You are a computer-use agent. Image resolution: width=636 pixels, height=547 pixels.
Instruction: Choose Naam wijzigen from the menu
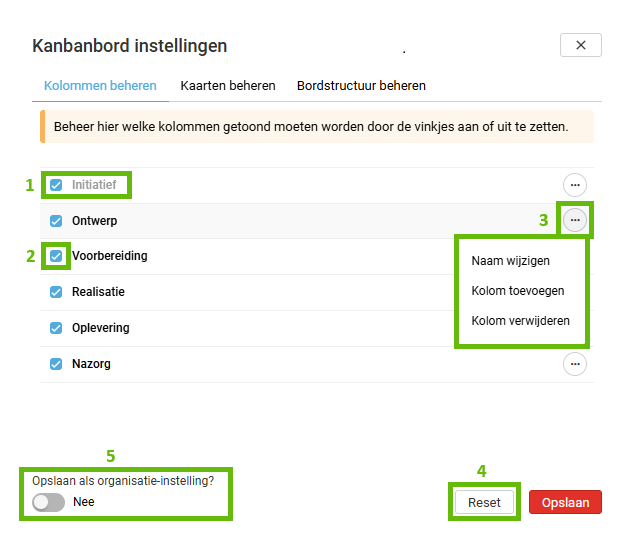[x=510, y=261]
